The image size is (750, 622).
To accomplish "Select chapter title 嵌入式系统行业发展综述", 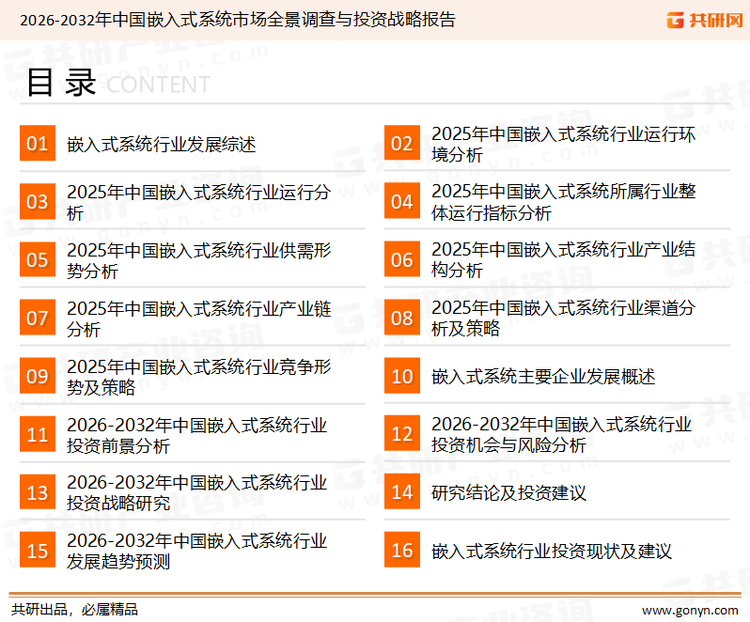I will point(161,144).
